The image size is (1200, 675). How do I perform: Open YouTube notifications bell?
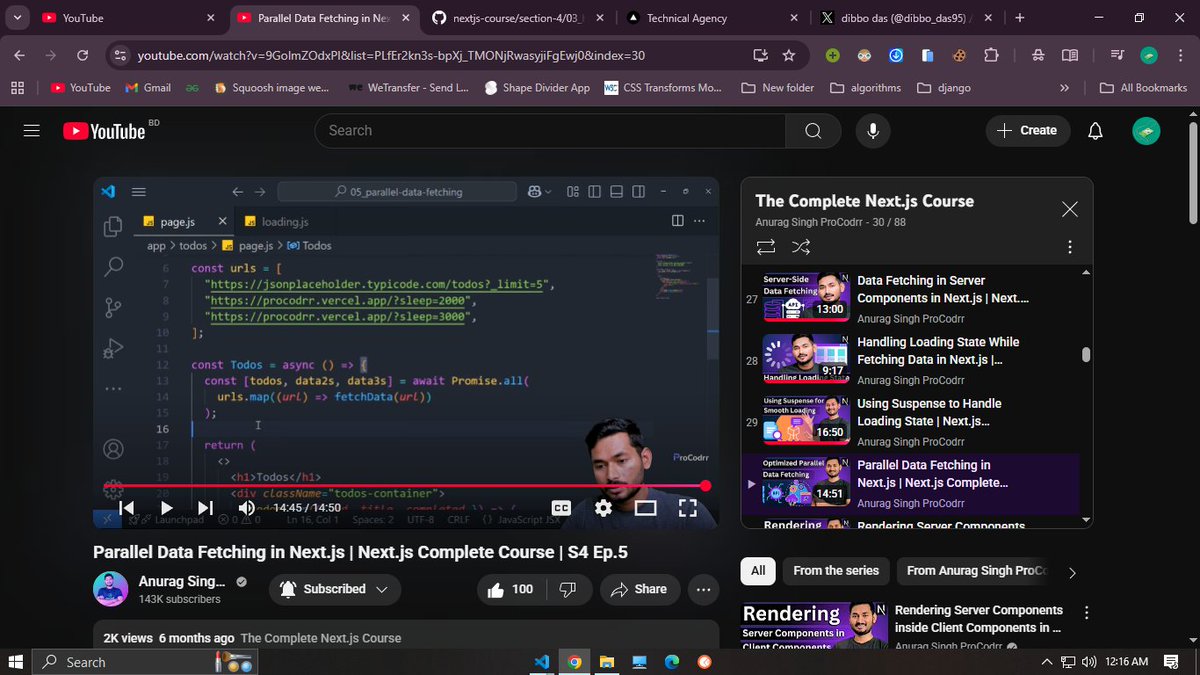pyautogui.click(x=1096, y=131)
